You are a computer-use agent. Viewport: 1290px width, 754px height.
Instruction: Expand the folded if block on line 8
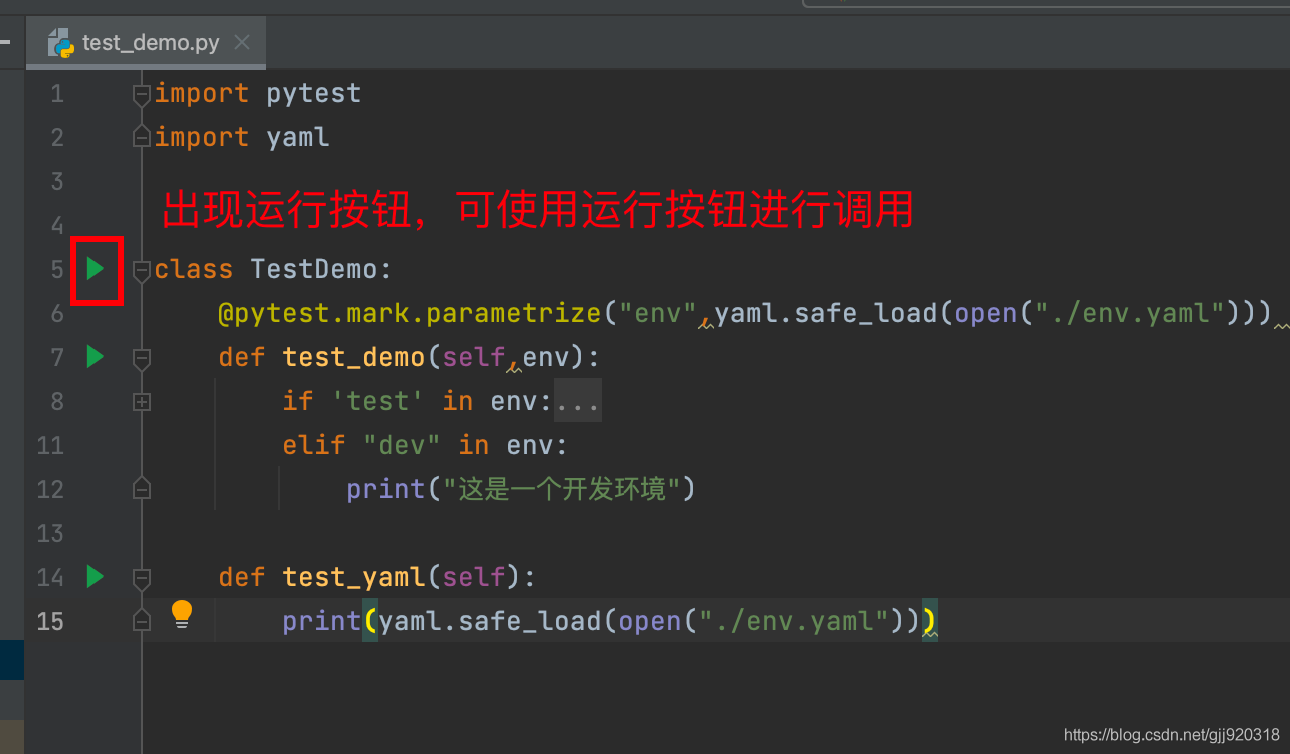pyautogui.click(x=142, y=401)
